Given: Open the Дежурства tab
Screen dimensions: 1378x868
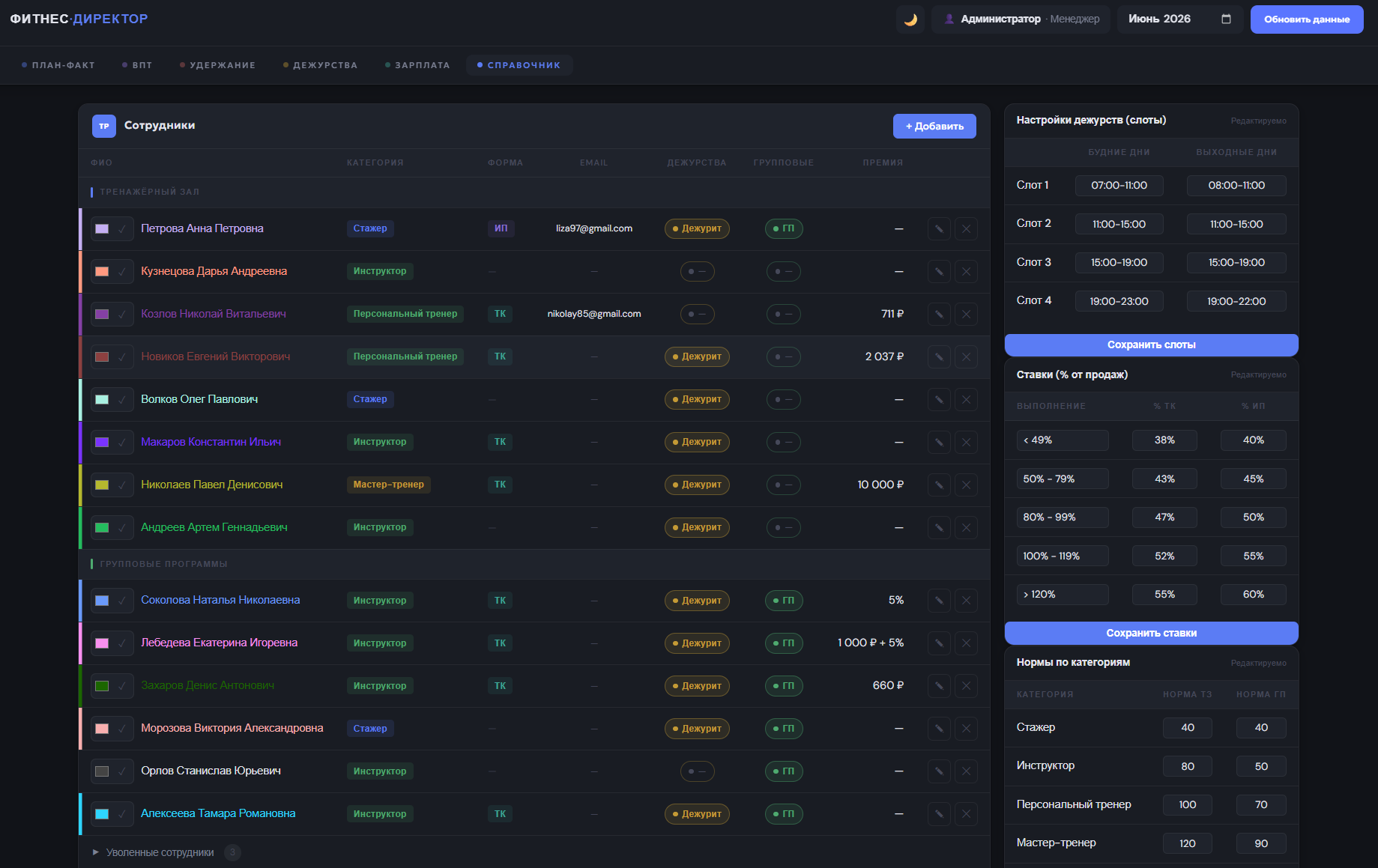Looking at the screenshot, I should click(x=320, y=65).
